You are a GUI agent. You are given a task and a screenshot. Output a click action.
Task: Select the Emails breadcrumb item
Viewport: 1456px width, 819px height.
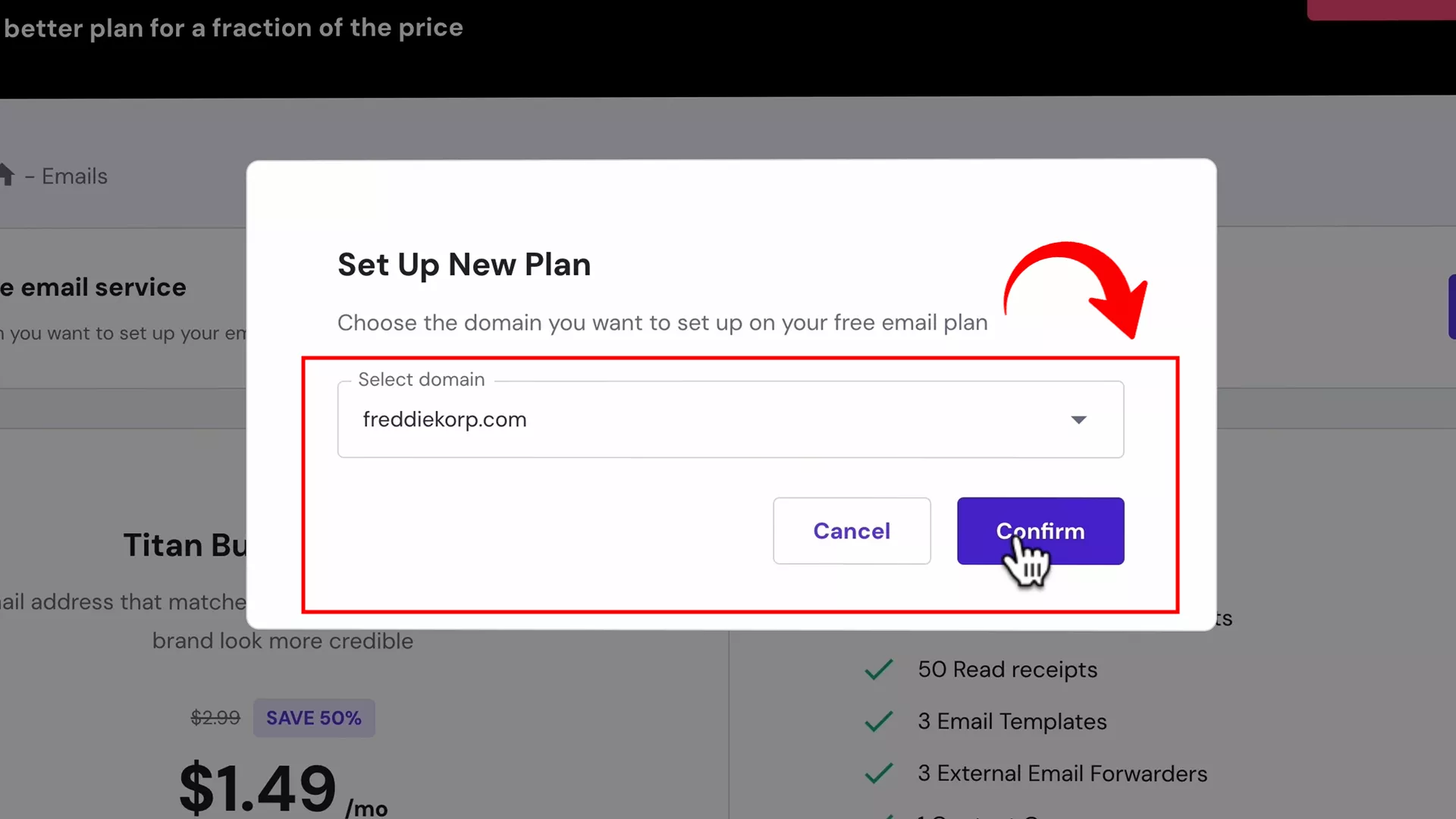click(x=74, y=176)
